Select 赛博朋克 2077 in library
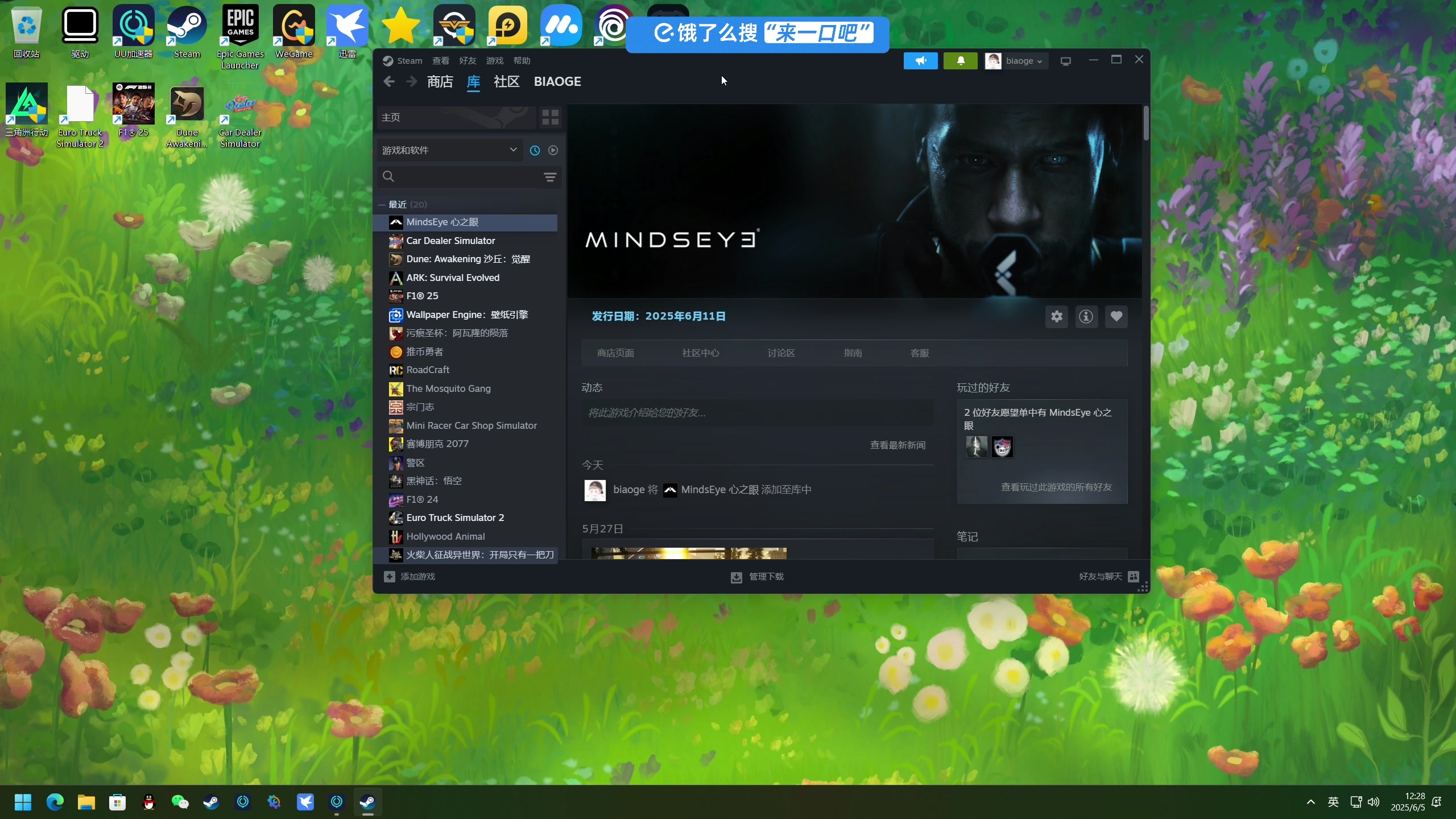 click(x=465, y=444)
